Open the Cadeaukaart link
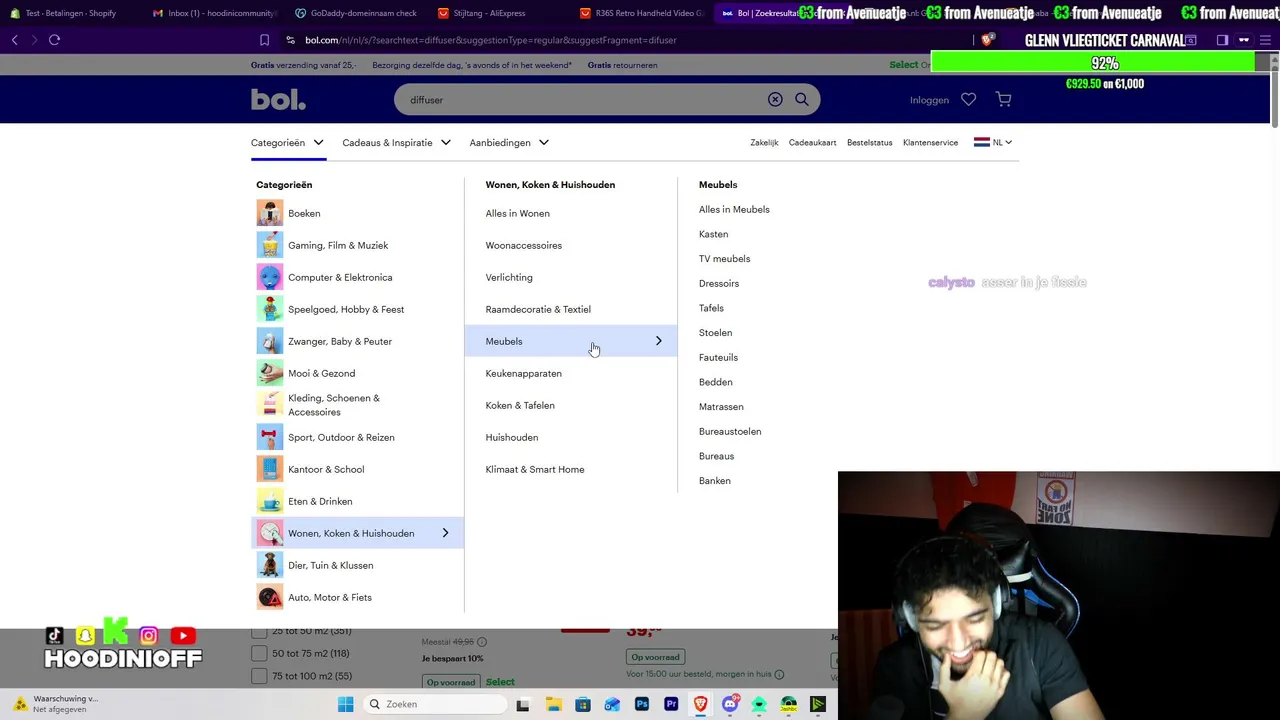This screenshot has height=720, width=1280. [x=812, y=142]
